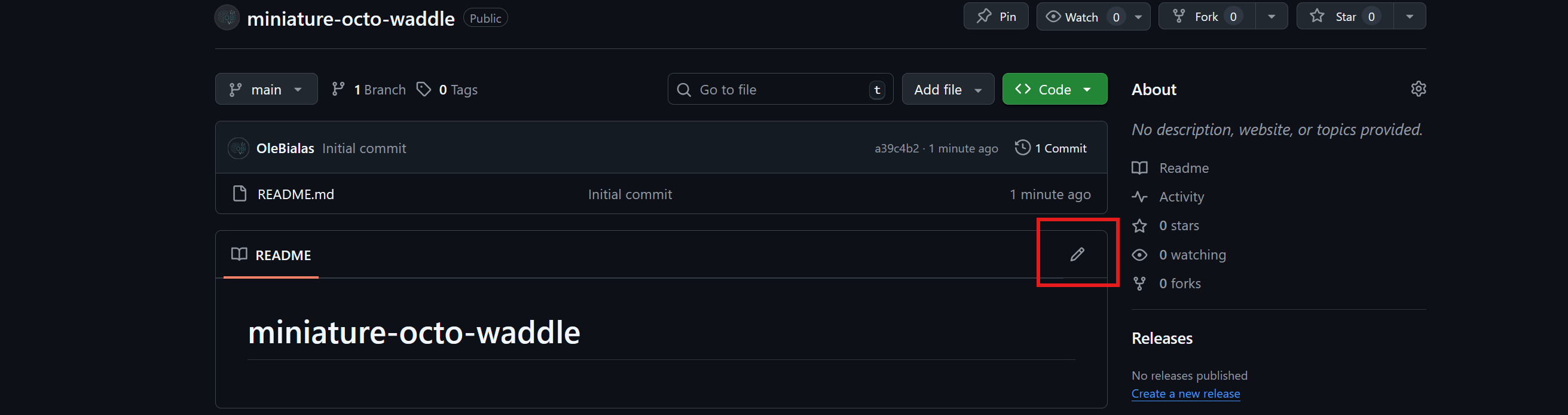Pin the repository with Pin button

coord(995,16)
